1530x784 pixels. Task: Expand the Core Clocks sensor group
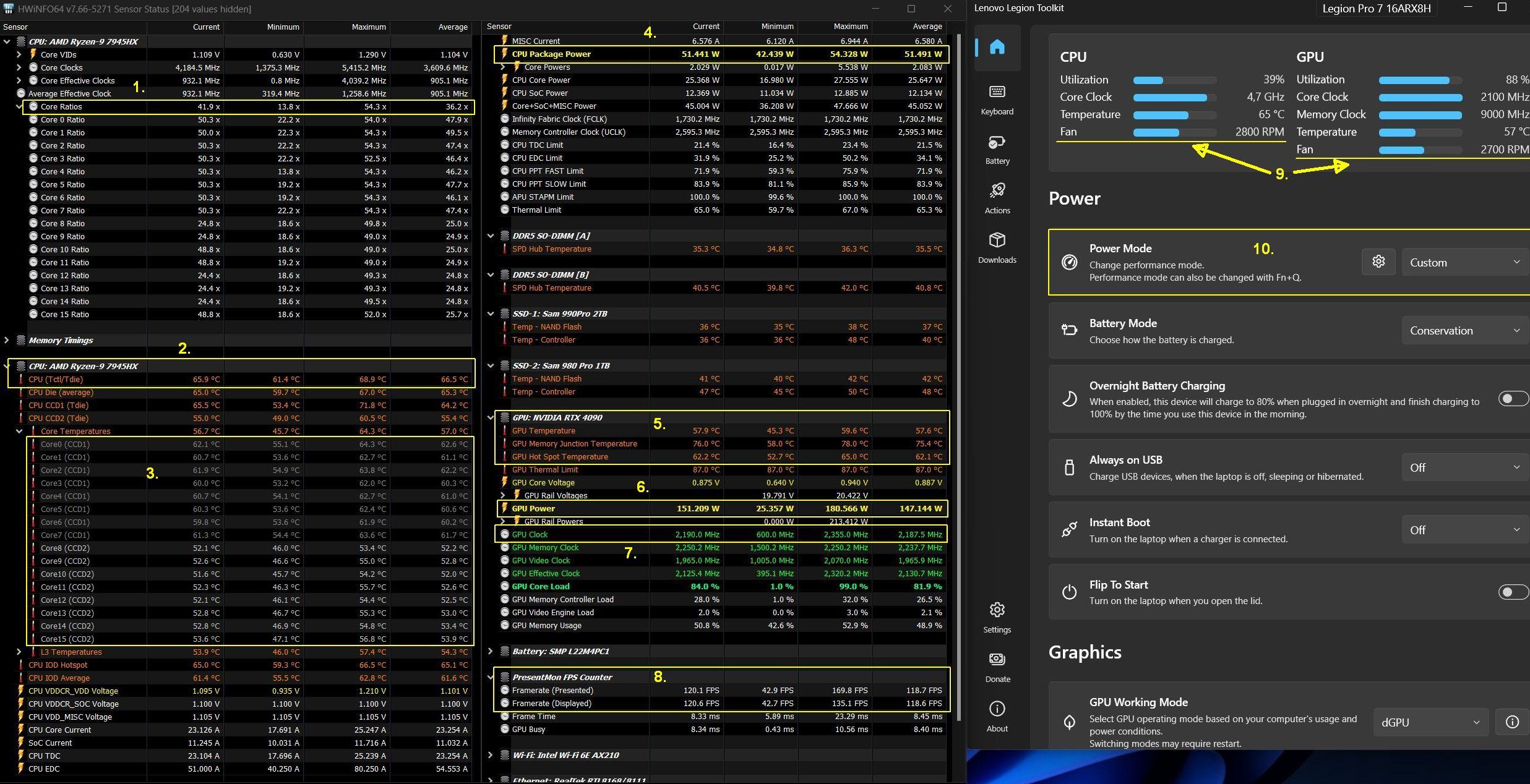click(19, 67)
